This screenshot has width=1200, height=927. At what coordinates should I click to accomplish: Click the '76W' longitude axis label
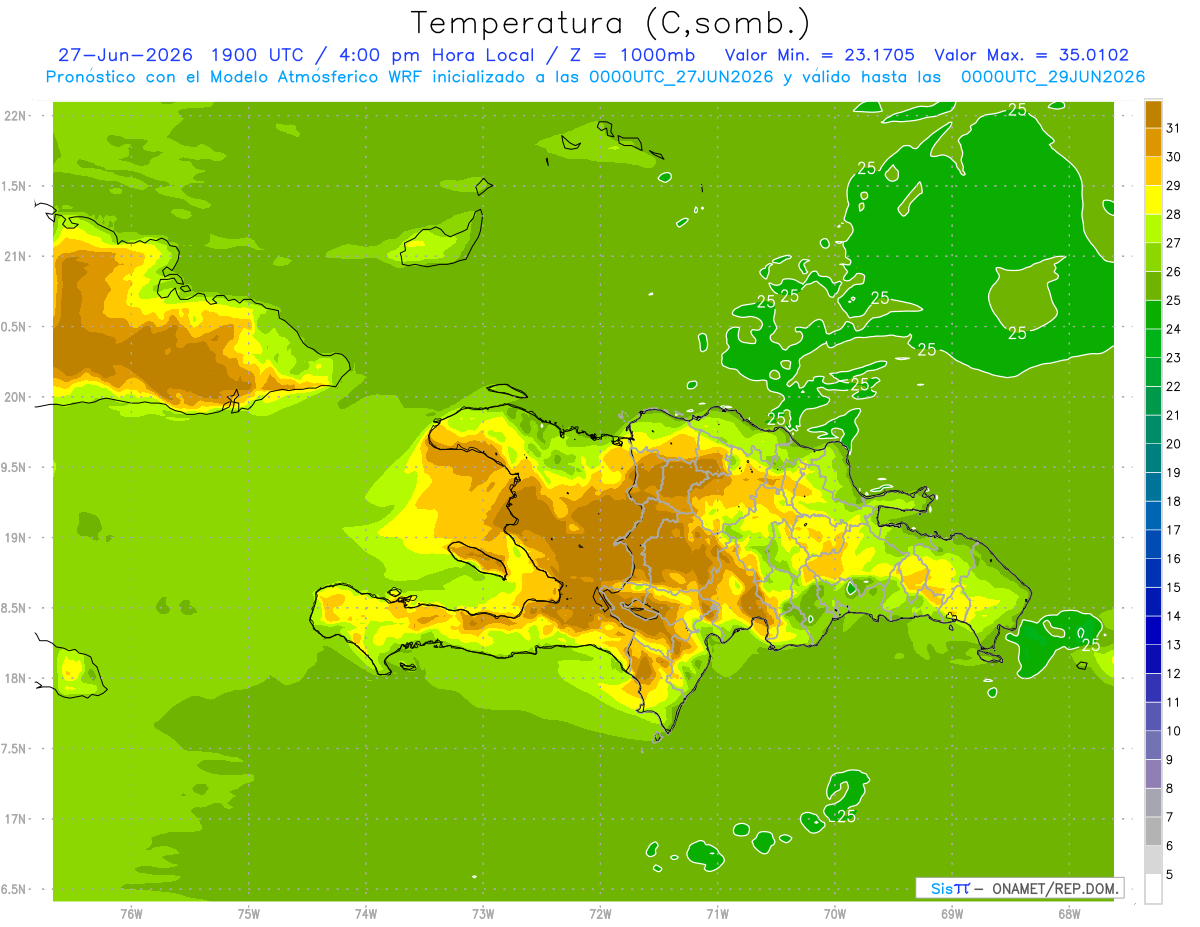click(131, 914)
